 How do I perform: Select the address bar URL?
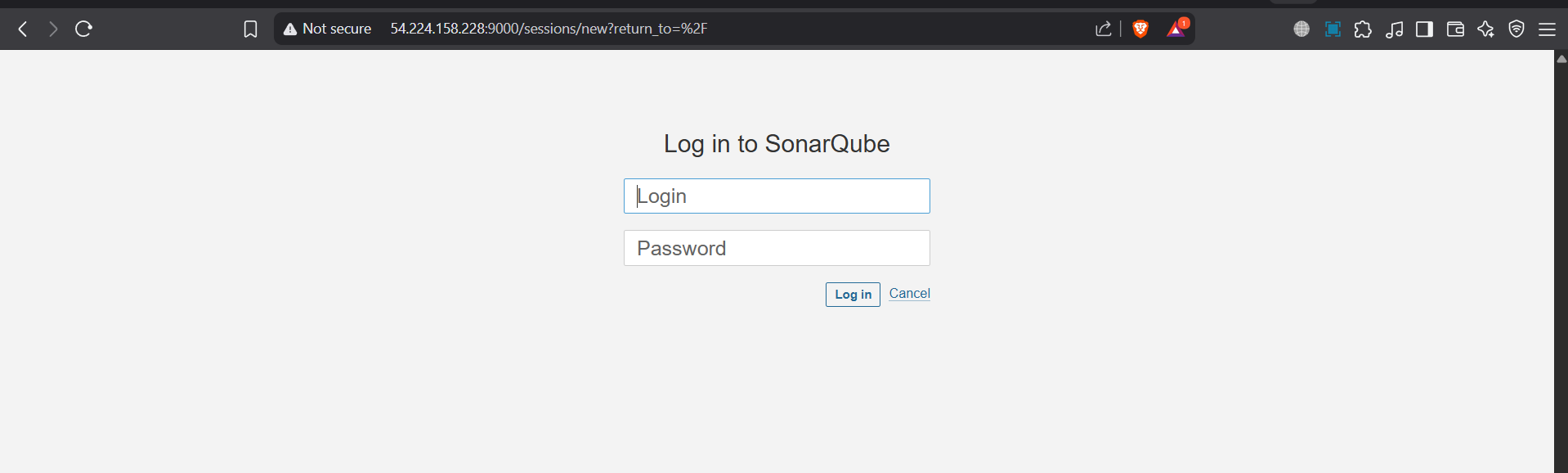point(549,29)
